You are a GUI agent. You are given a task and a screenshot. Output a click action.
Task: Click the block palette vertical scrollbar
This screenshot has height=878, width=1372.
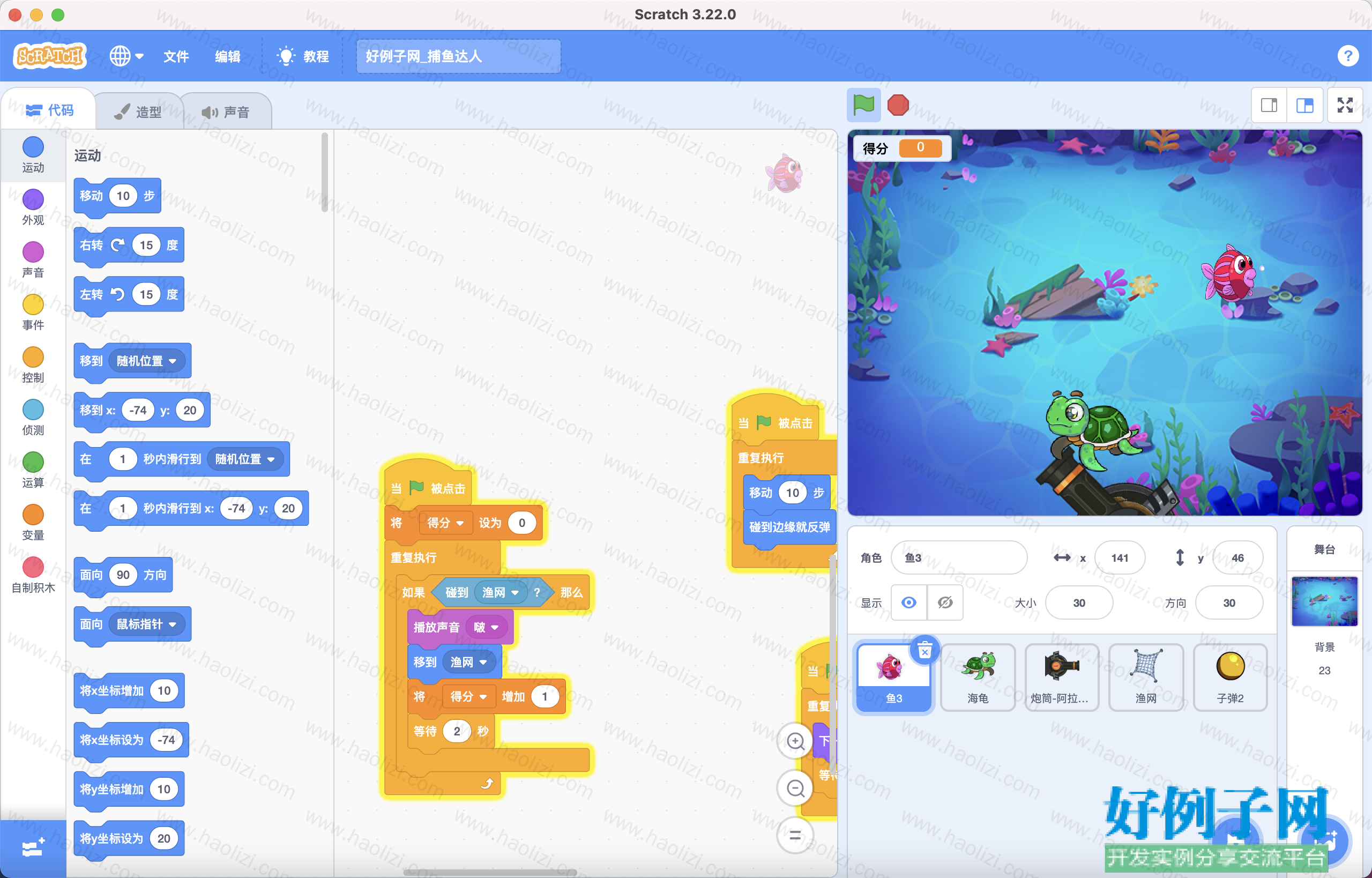324,172
